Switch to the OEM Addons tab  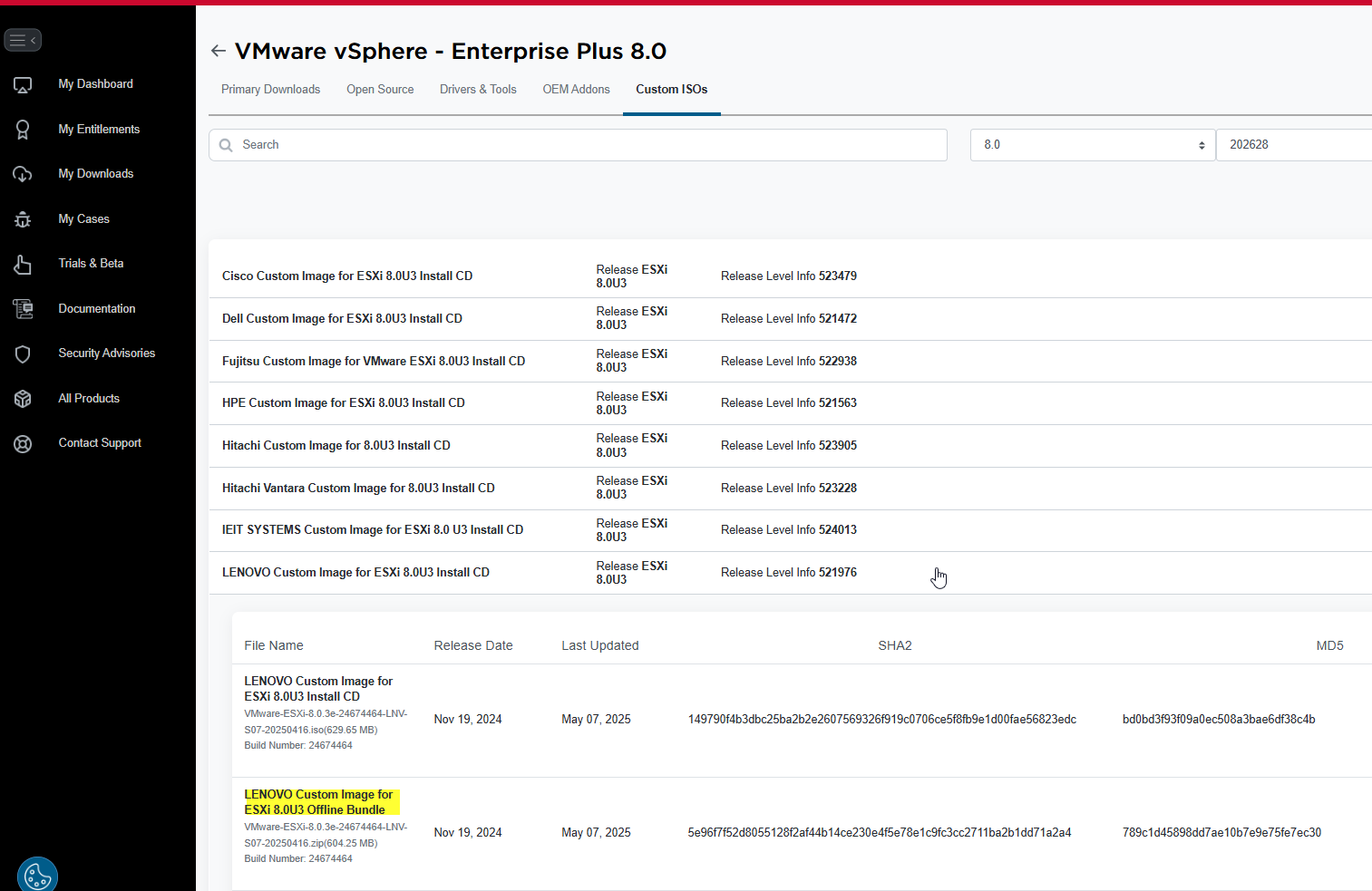576,89
